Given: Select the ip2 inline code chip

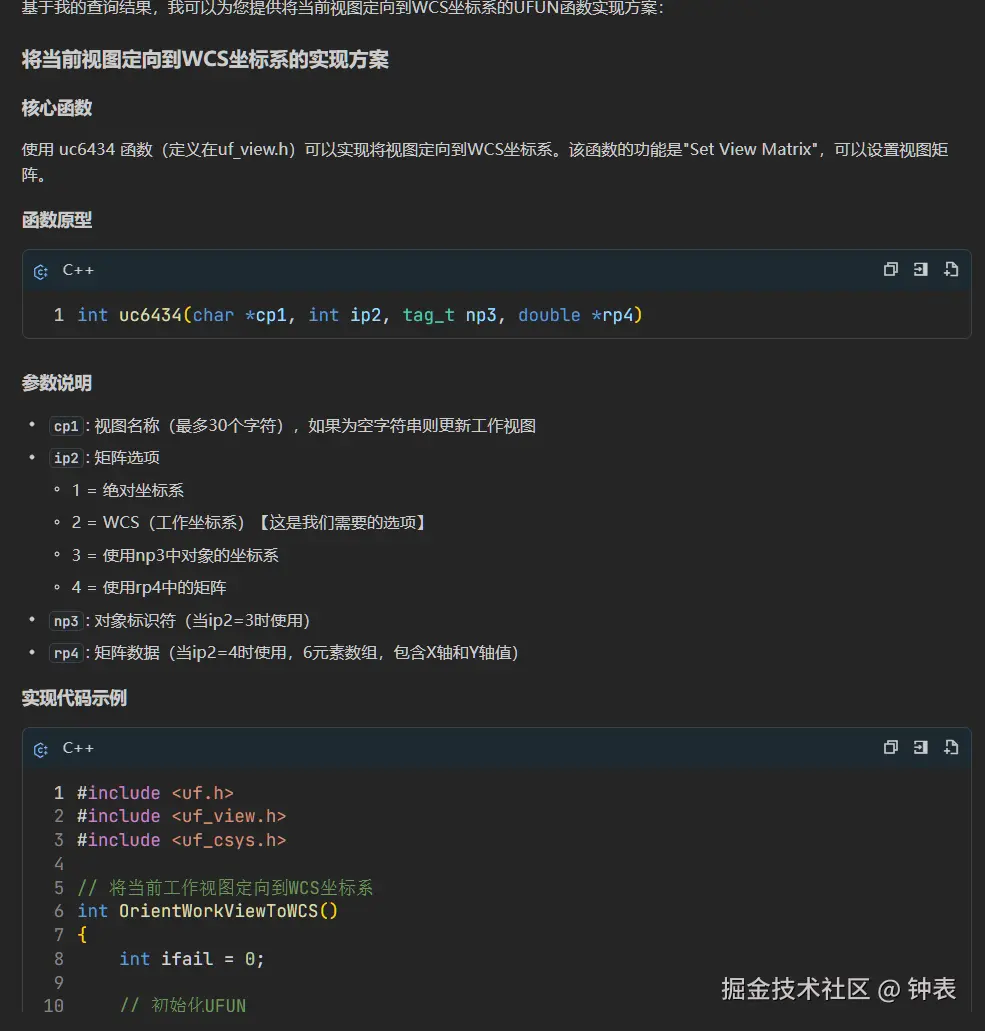Looking at the screenshot, I should point(66,458).
